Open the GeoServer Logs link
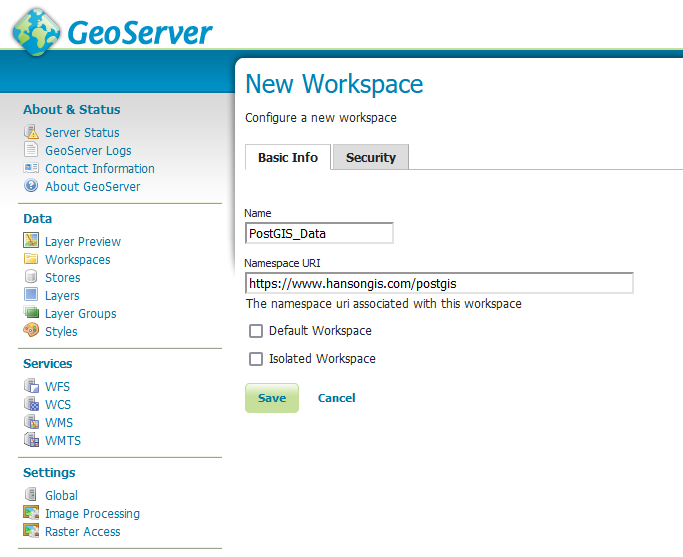Screen dimensions: 683x557 (x=88, y=151)
